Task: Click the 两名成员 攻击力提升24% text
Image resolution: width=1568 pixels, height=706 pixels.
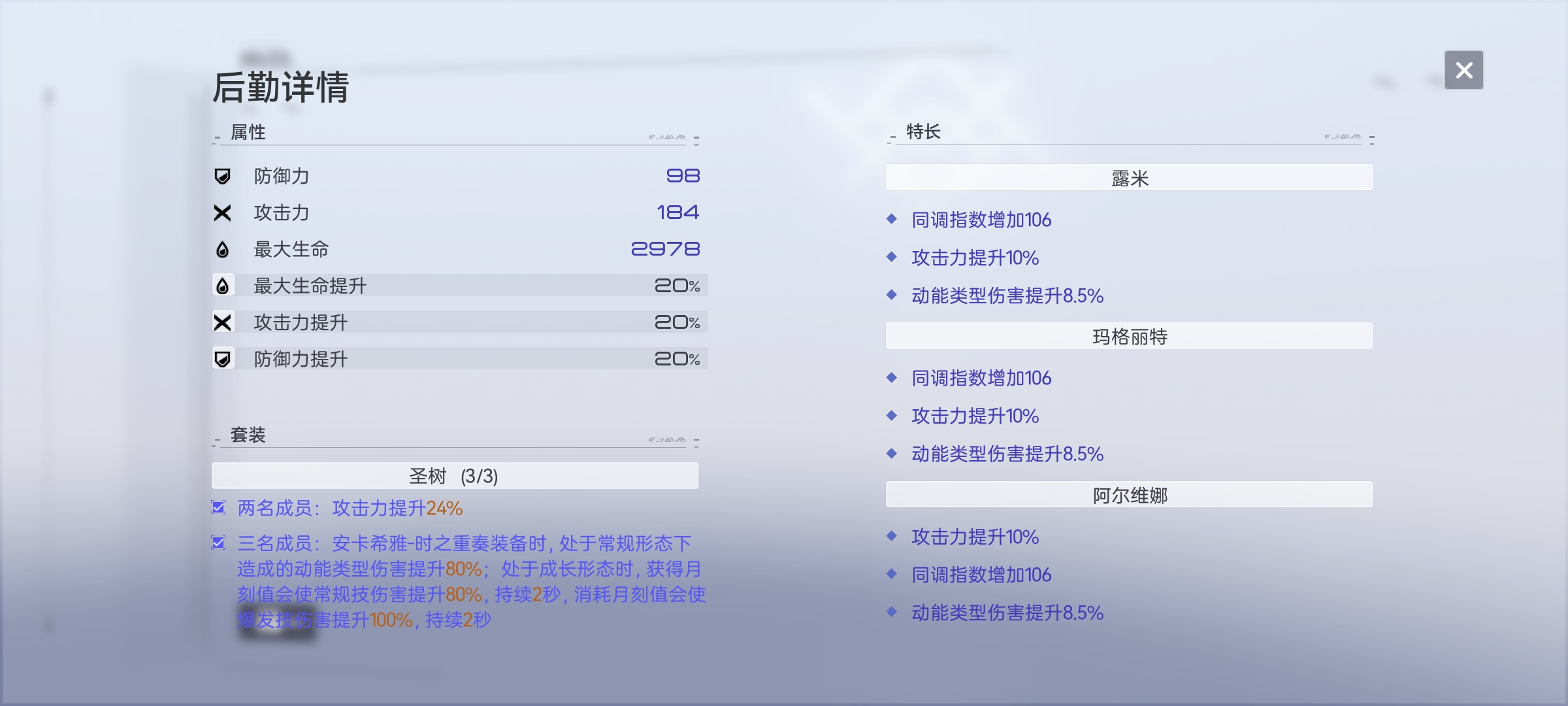Action: (x=350, y=508)
